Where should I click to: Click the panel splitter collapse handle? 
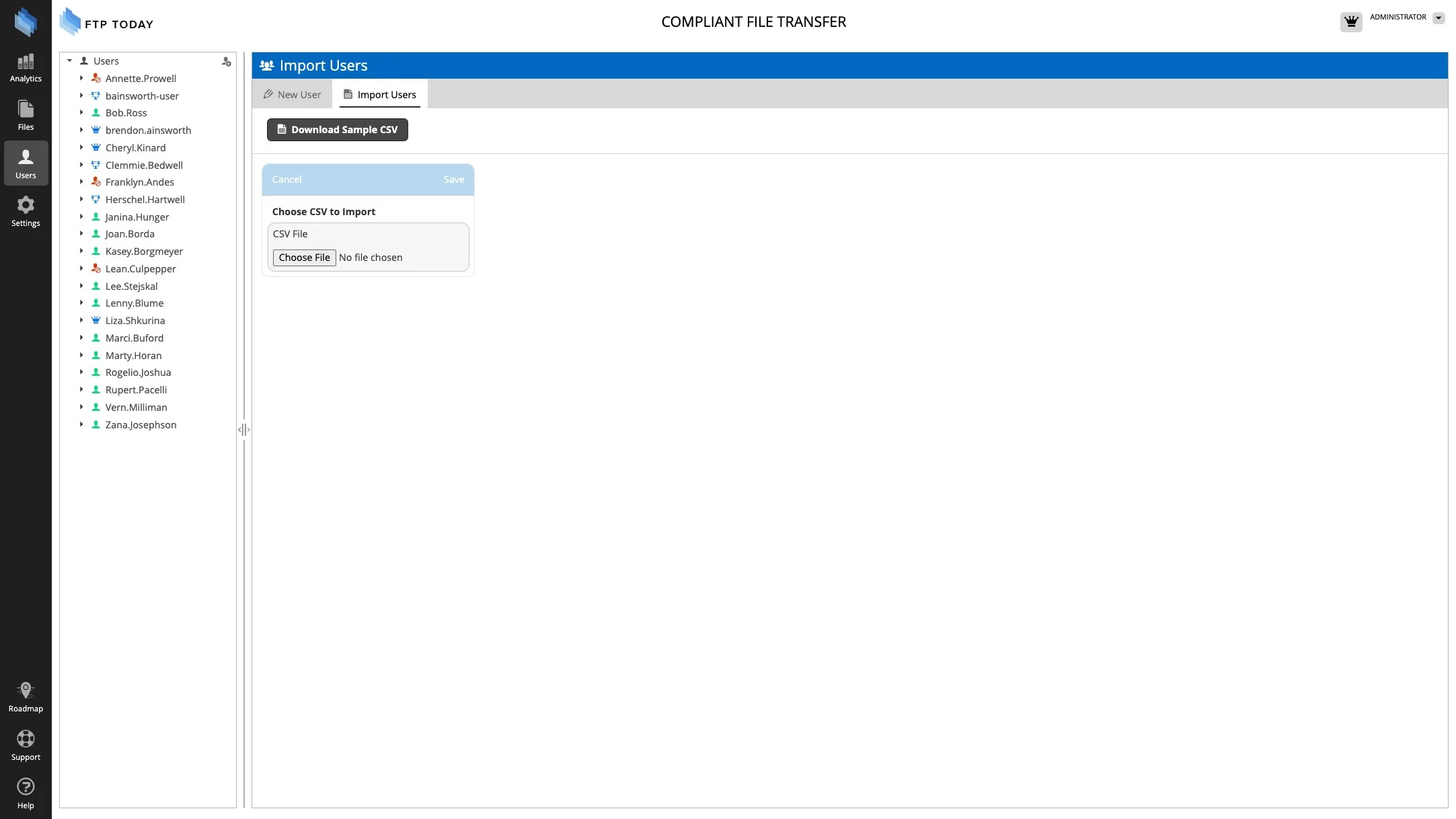click(x=243, y=430)
